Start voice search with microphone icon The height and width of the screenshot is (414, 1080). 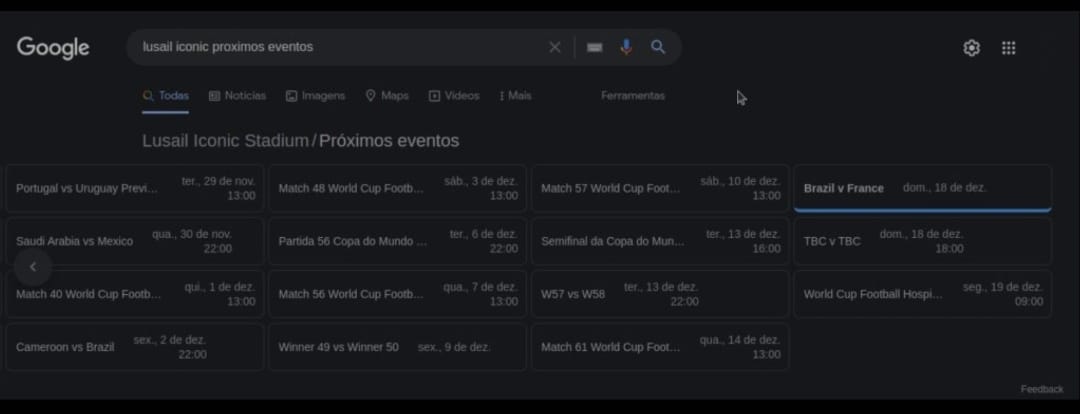click(x=626, y=47)
